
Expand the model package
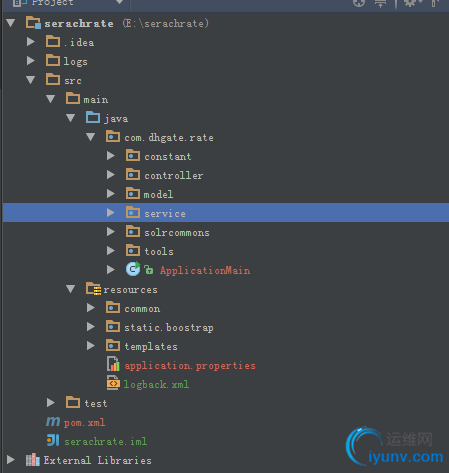tap(111, 194)
